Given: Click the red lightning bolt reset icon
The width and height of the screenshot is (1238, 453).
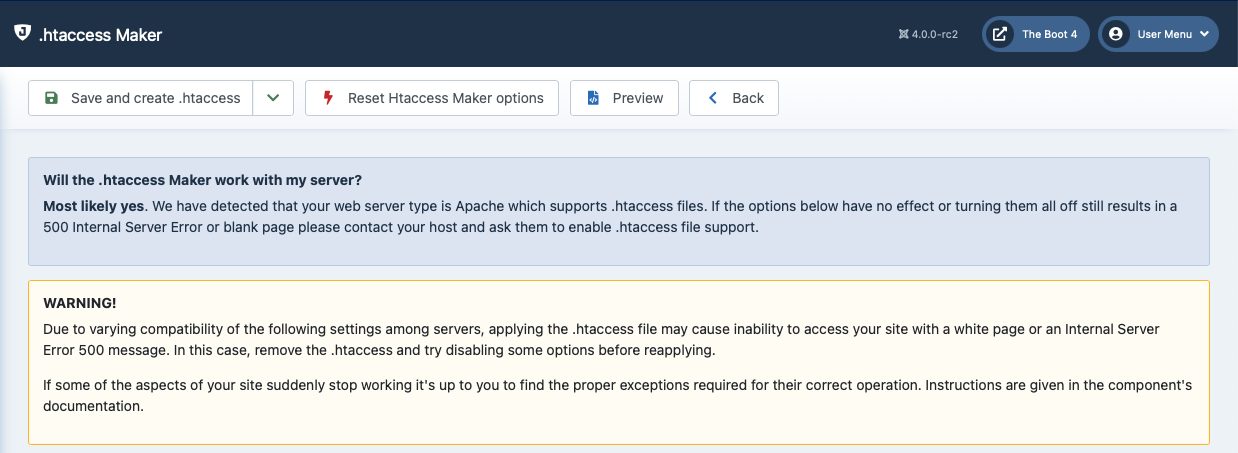Looking at the screenshot, I should pos(327,98).
